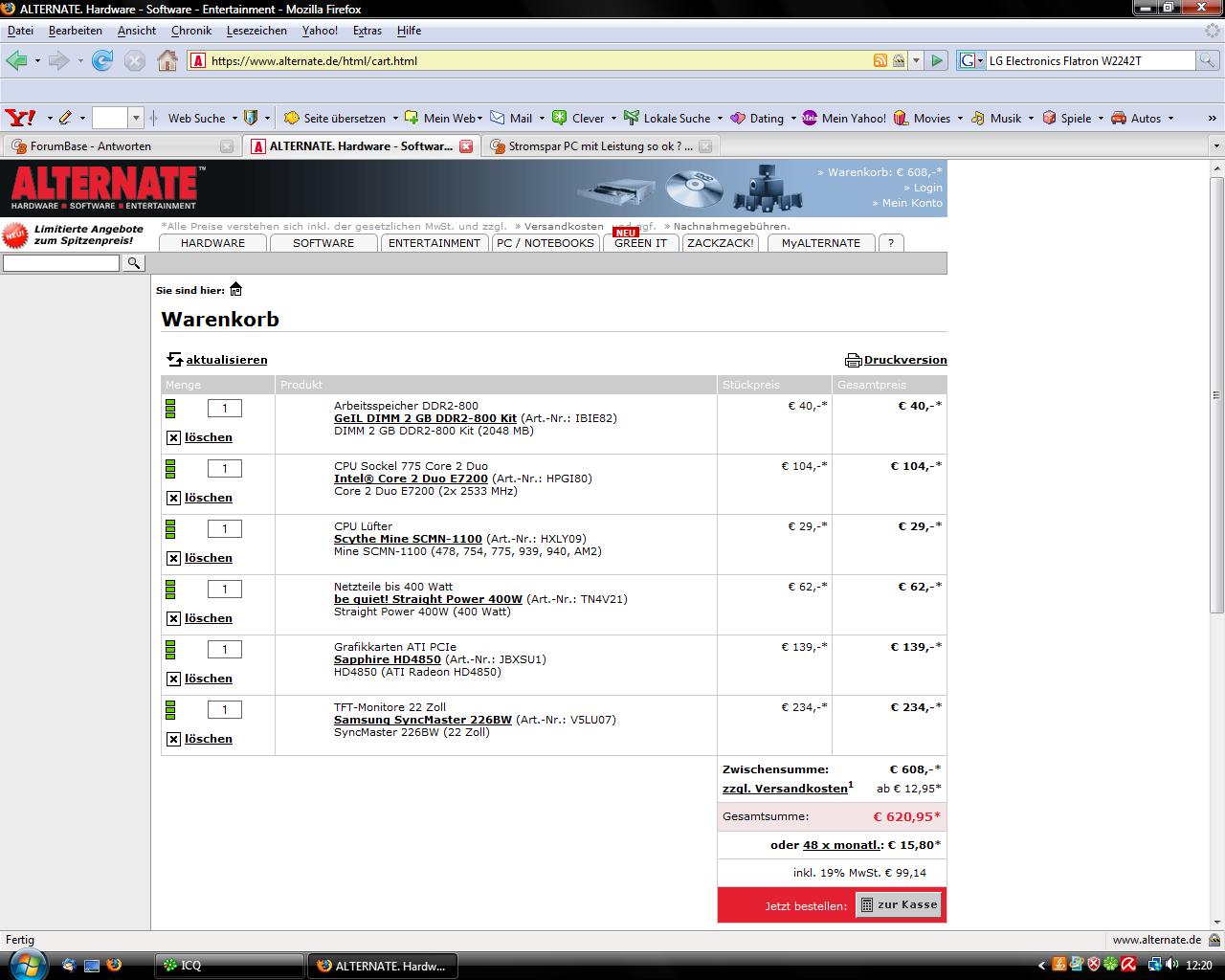Remove the Sapphire HD4850 item

point(200,679)
